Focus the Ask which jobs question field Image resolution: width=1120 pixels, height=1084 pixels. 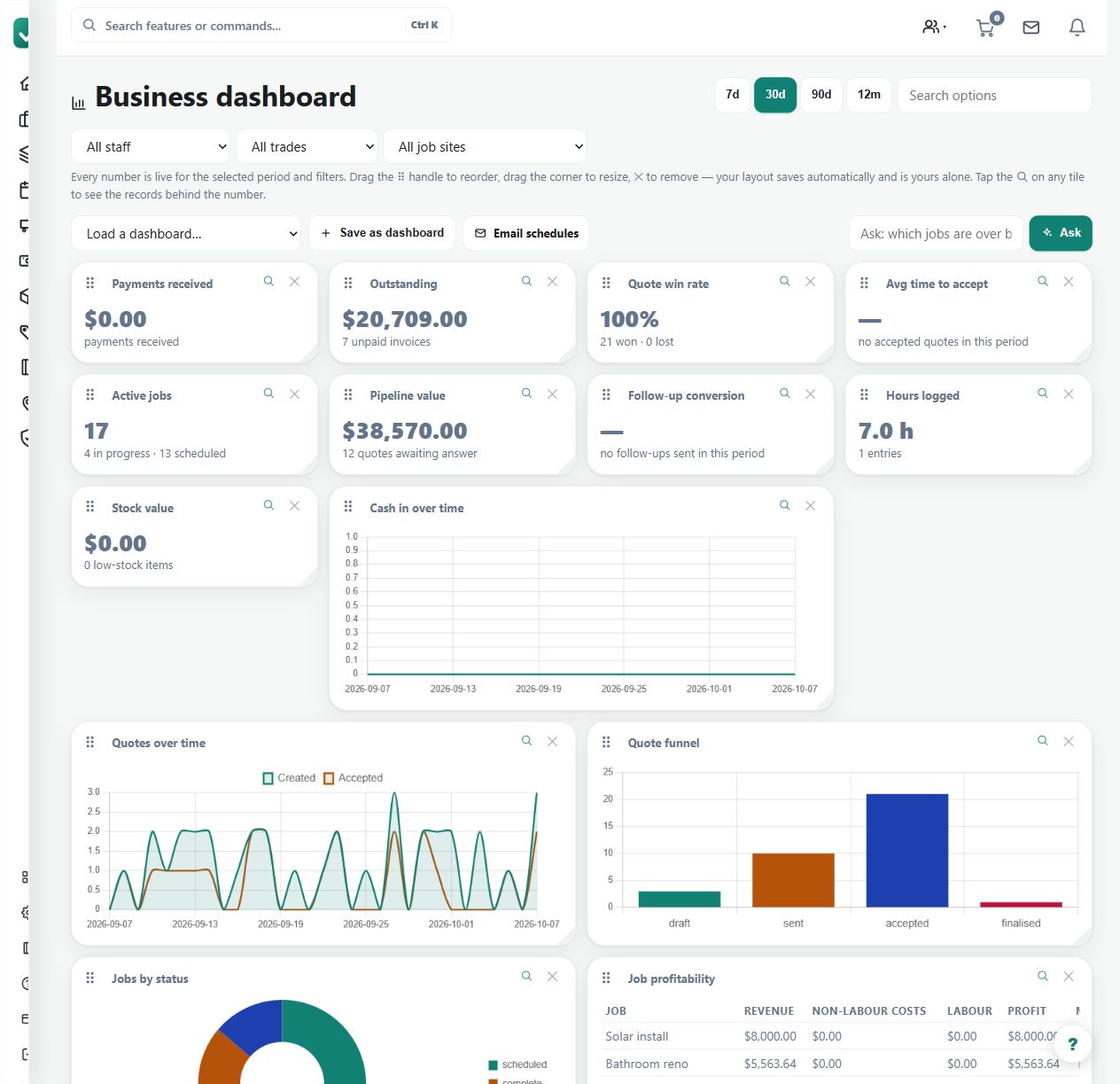tap(936, 234)
